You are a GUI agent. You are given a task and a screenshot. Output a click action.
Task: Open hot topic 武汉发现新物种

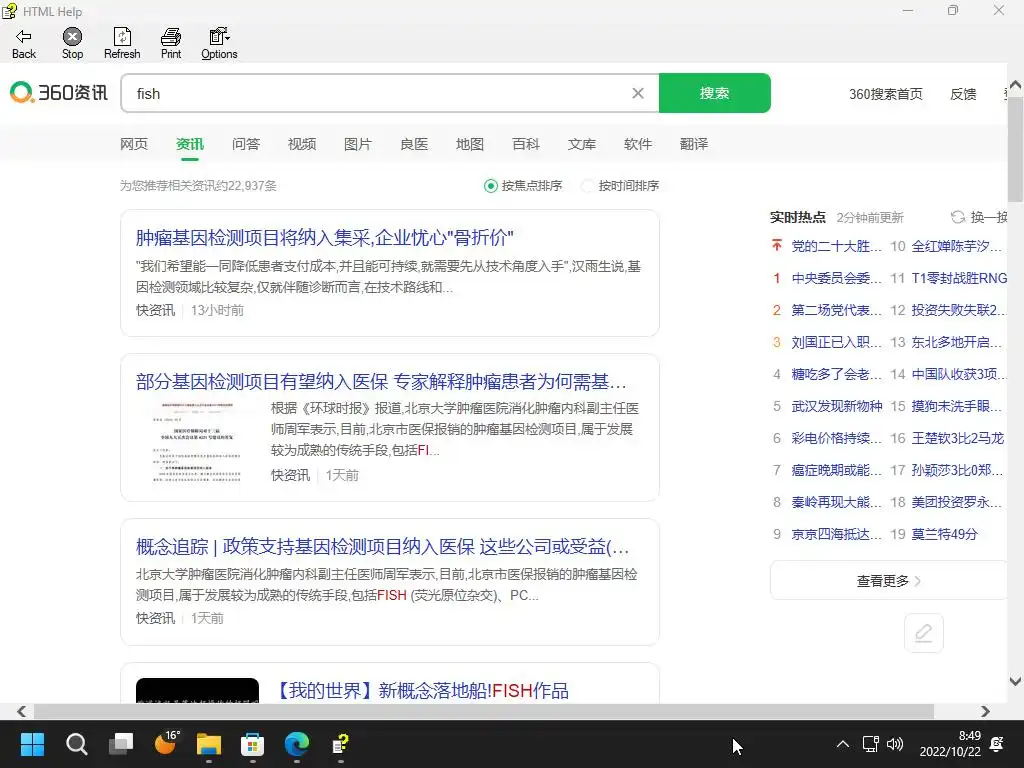[837, 406]
